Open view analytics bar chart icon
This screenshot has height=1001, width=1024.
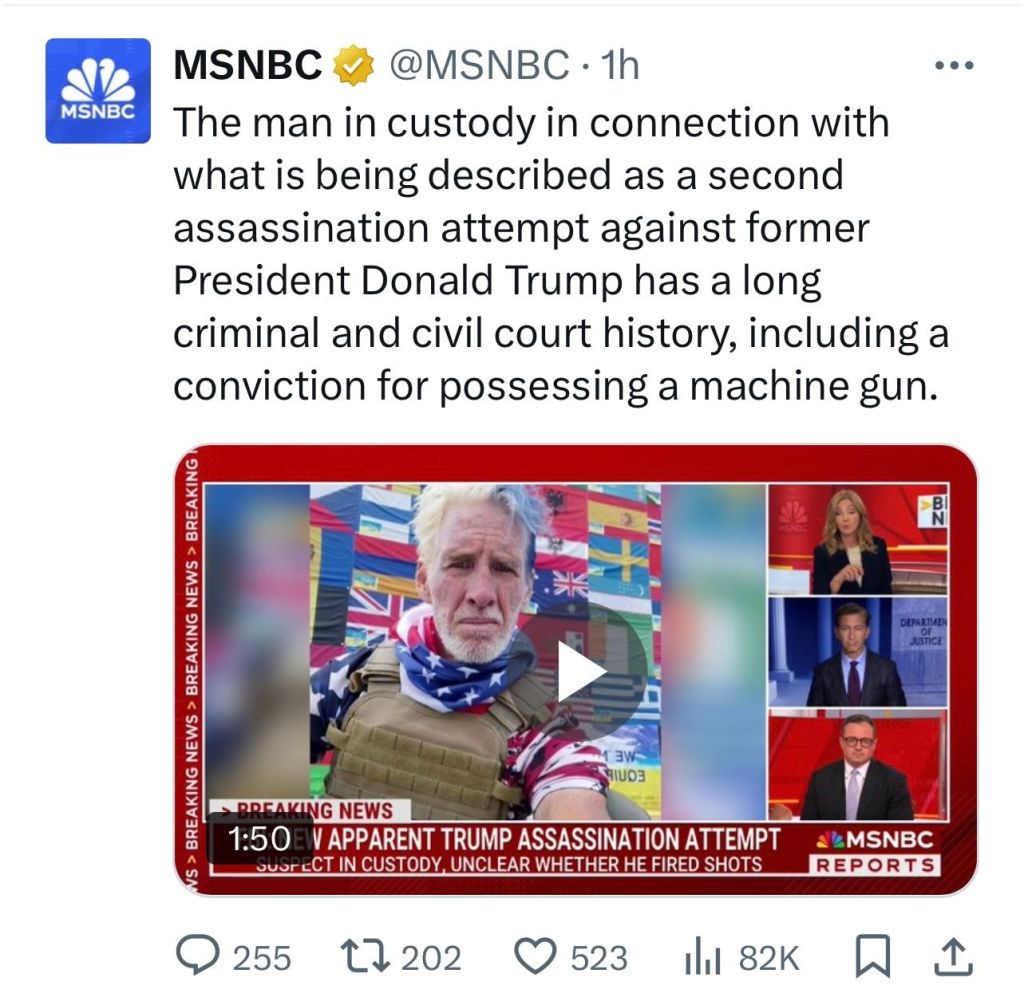[x=703, y=958]
